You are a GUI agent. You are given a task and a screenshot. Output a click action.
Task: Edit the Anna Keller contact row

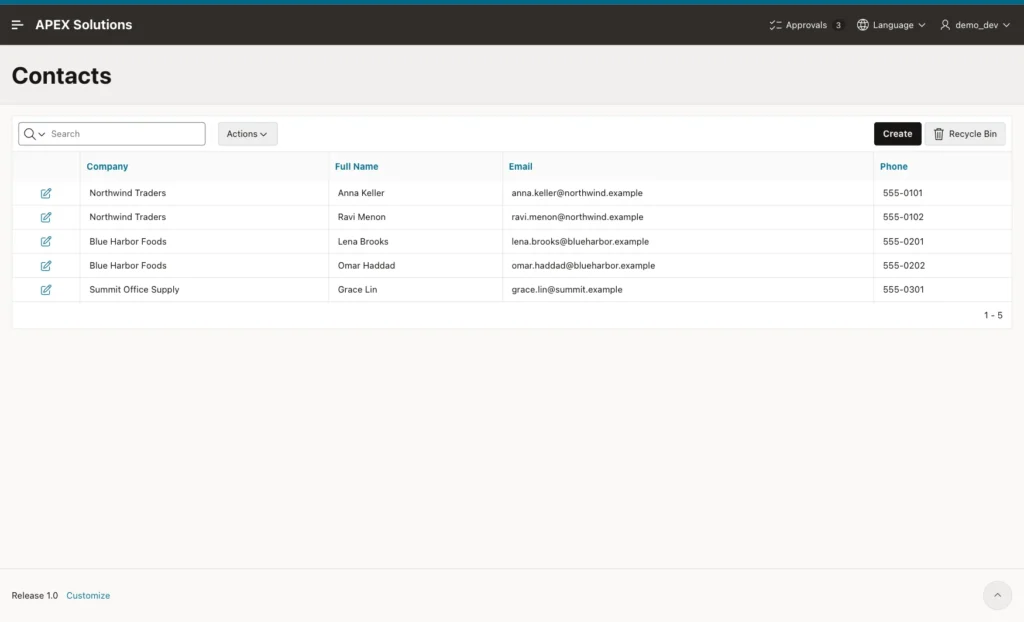46,193
